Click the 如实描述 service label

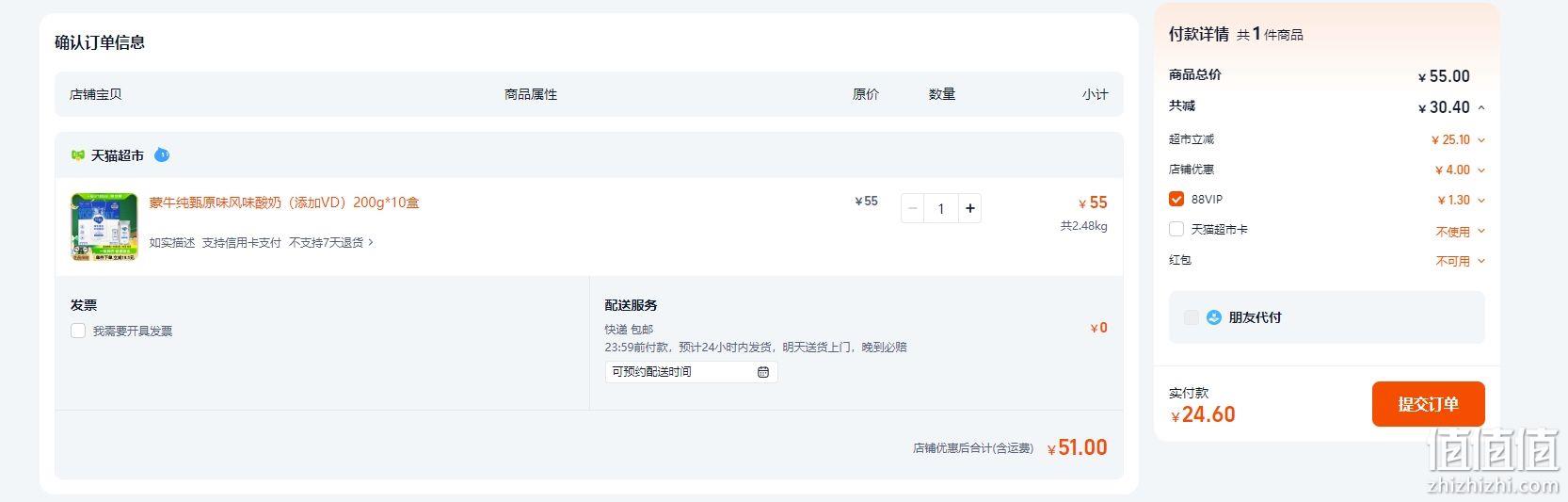(172, 242)
